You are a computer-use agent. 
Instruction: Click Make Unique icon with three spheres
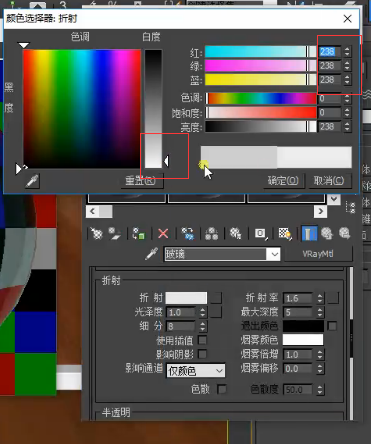pos(211,233)
